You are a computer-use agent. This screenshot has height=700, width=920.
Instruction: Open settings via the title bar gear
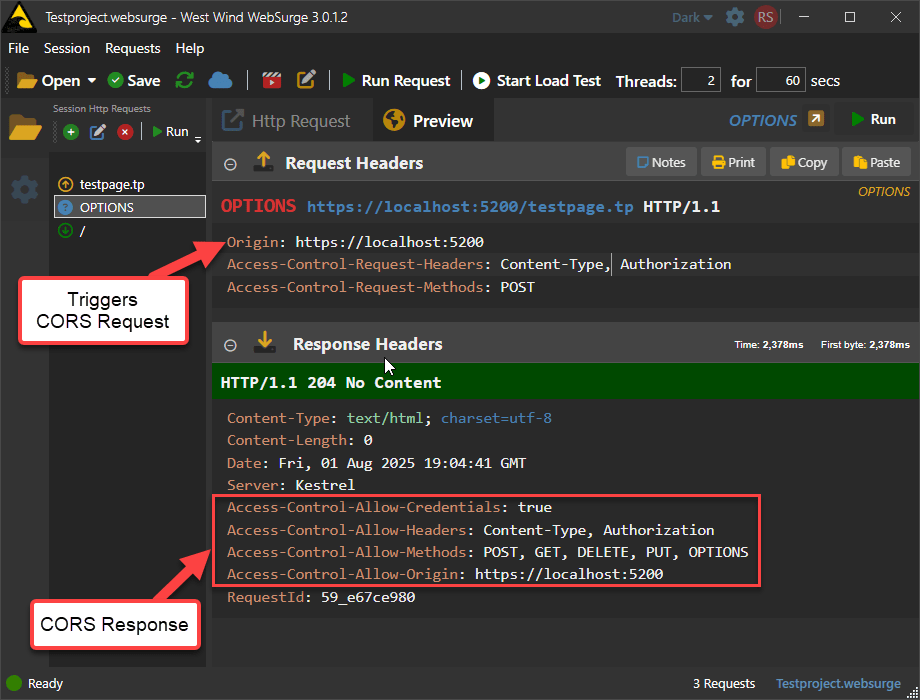(735, 17)
